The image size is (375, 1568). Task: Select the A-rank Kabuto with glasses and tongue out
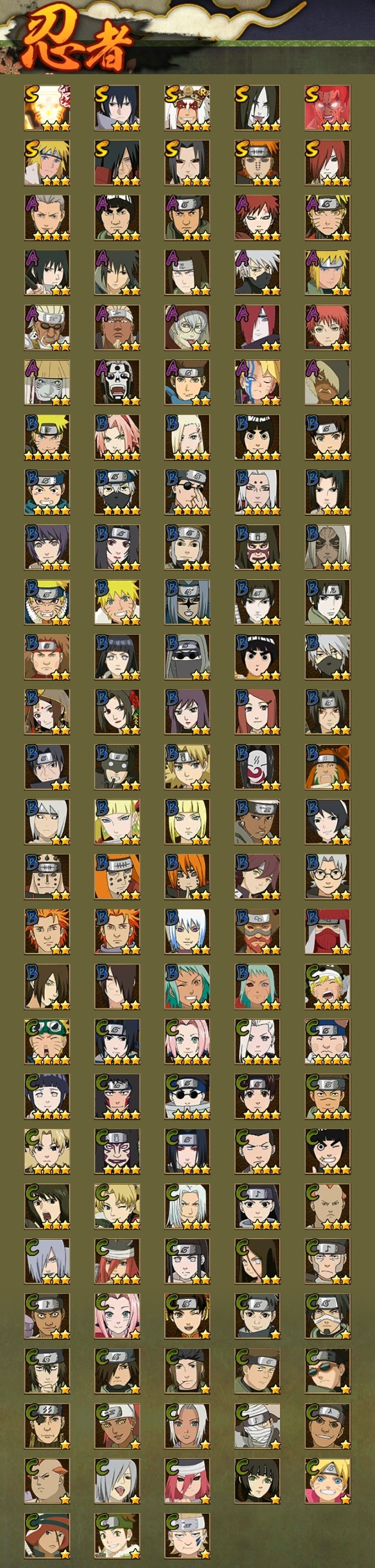point(187,328)
